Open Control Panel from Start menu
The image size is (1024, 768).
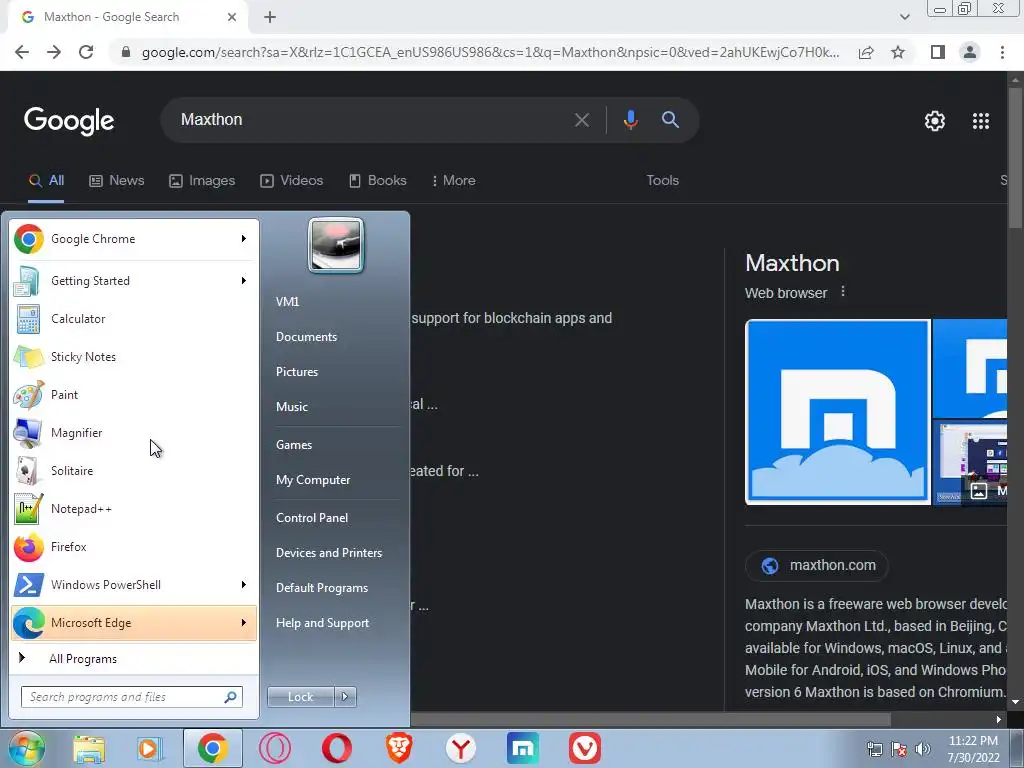click(x=312, y=518)
